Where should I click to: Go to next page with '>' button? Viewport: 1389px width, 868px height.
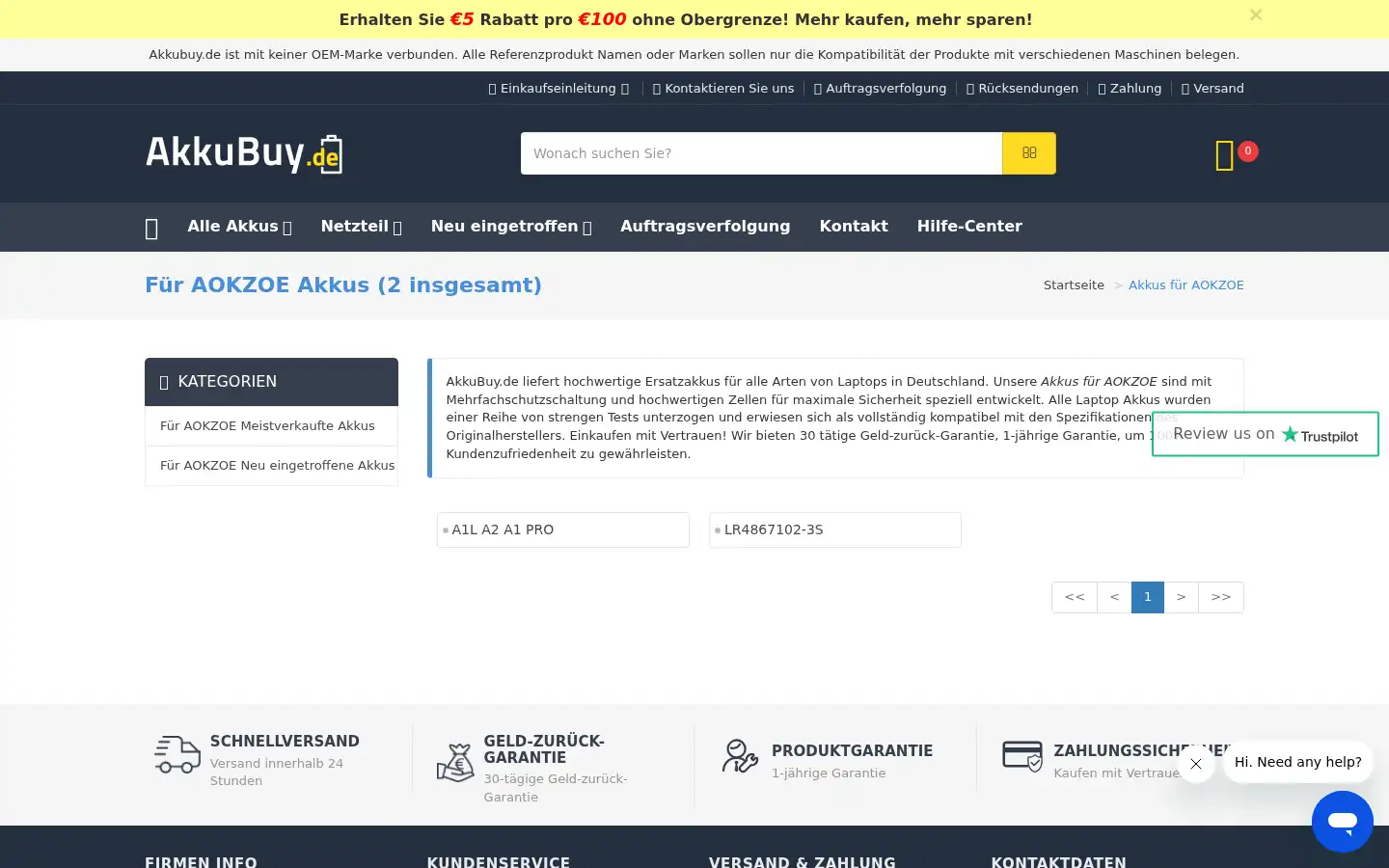click(1181, 597)
